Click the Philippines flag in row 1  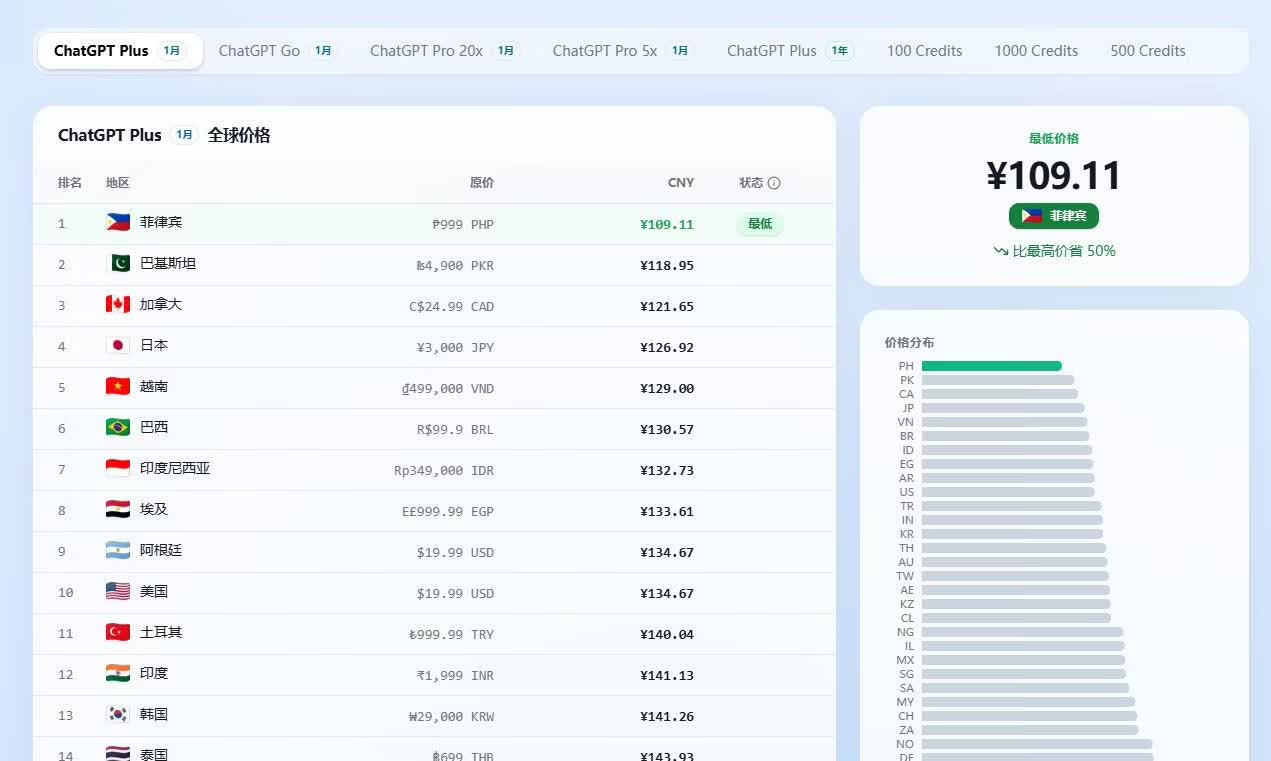pyautogui.click(x=118, y=222)
